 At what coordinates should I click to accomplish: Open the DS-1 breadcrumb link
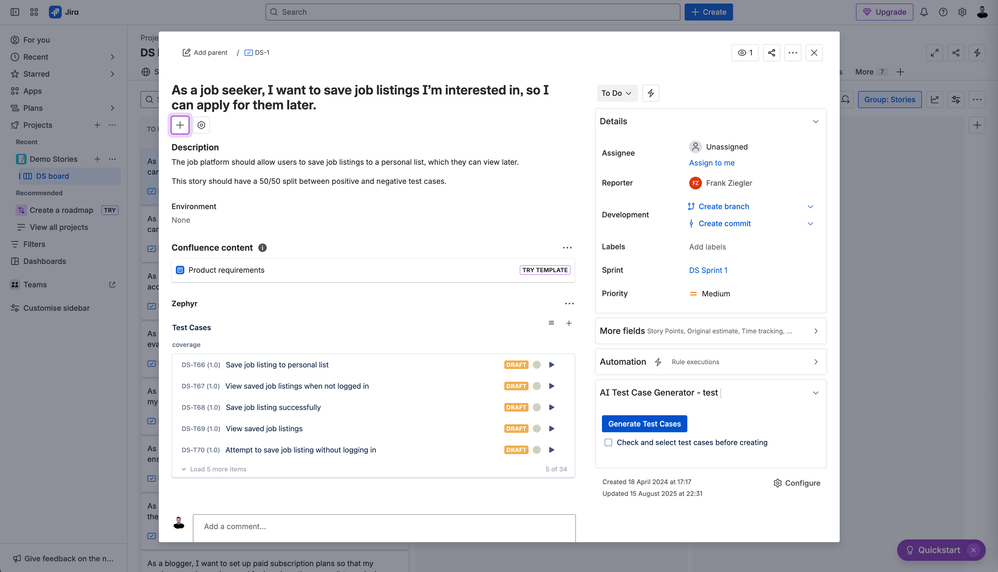coord(257,53)
